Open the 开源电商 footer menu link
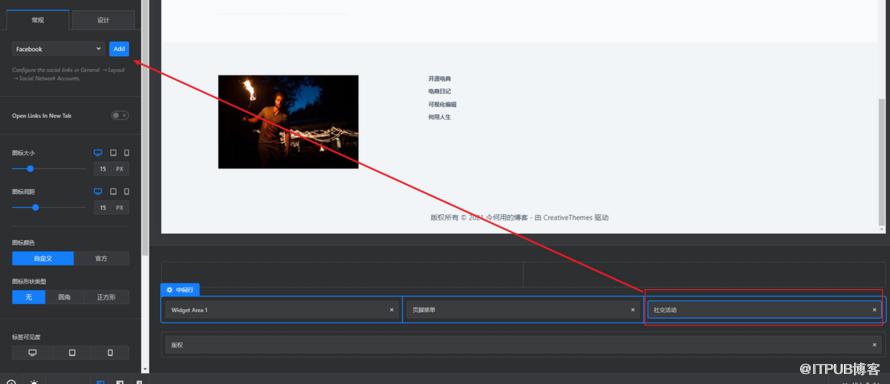The width and height of the screenshot is (890, 384). point(440,79)
